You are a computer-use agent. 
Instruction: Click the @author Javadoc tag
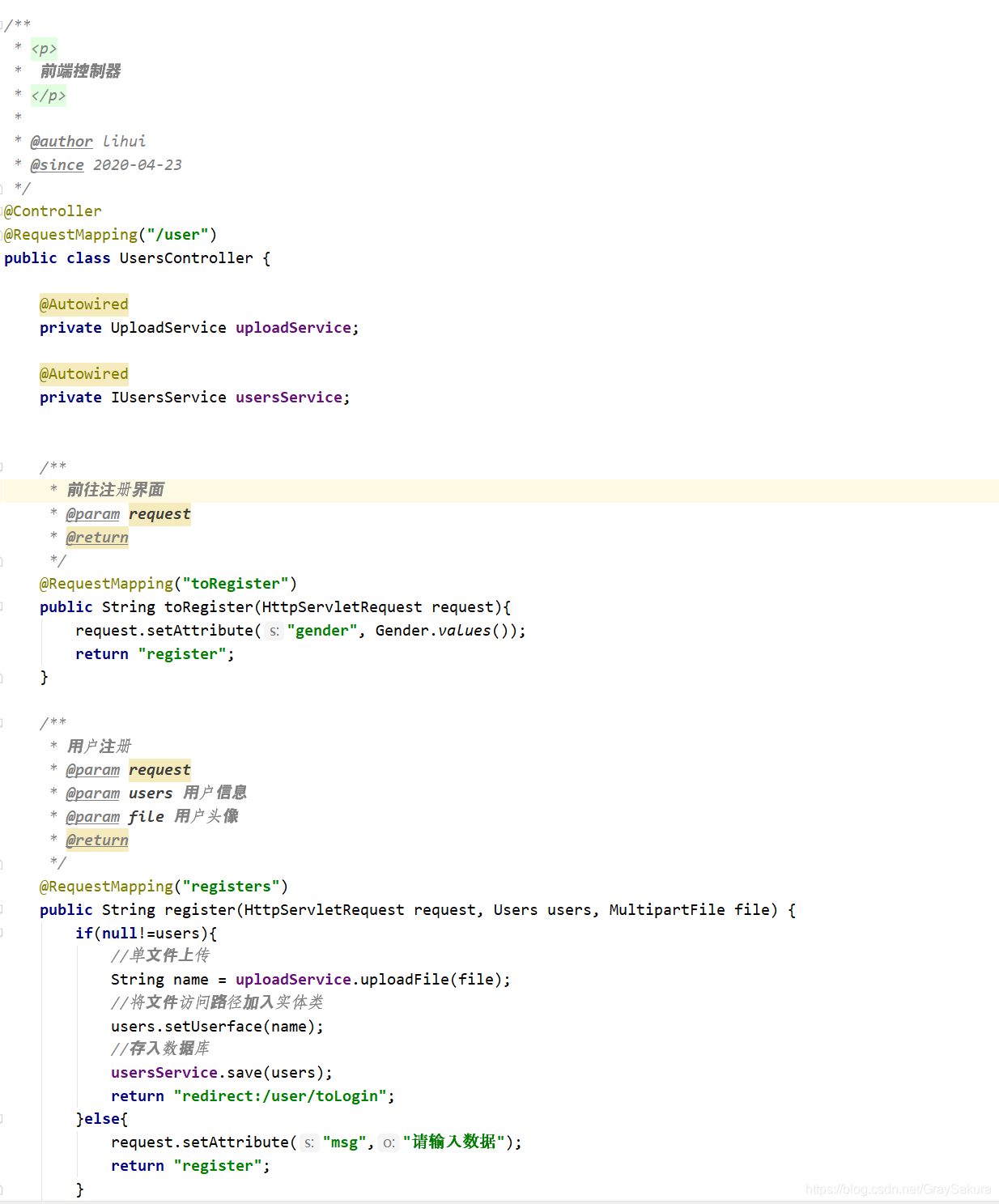click(62, 142)
